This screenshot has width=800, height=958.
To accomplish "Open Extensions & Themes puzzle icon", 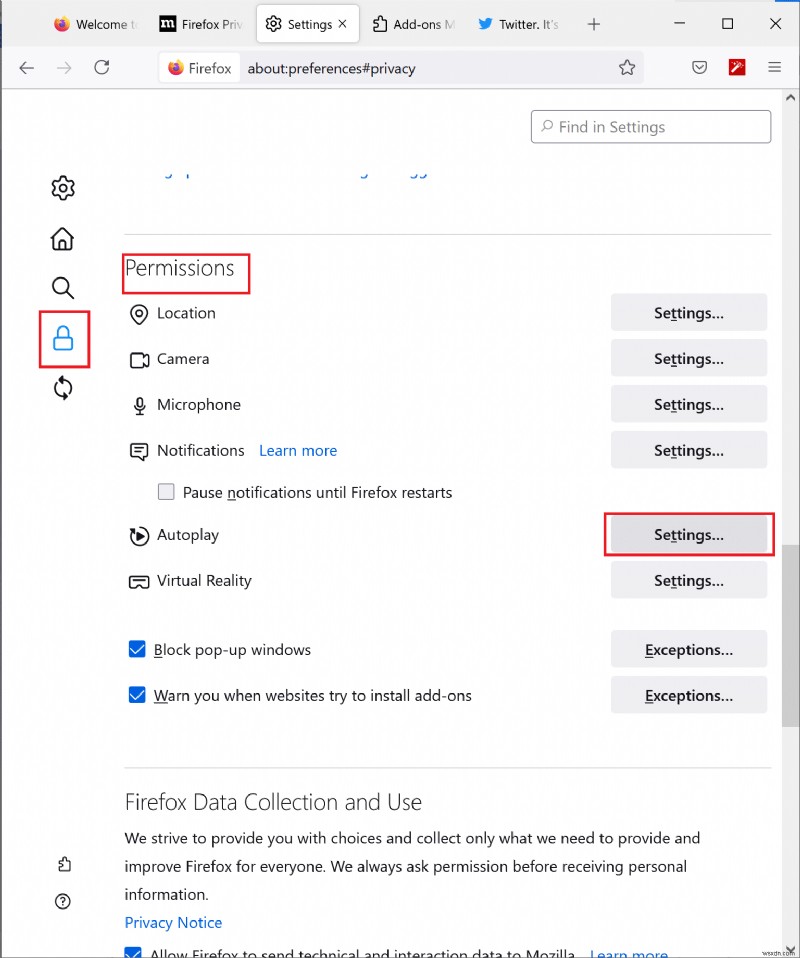I will click(x=64, y=864).
